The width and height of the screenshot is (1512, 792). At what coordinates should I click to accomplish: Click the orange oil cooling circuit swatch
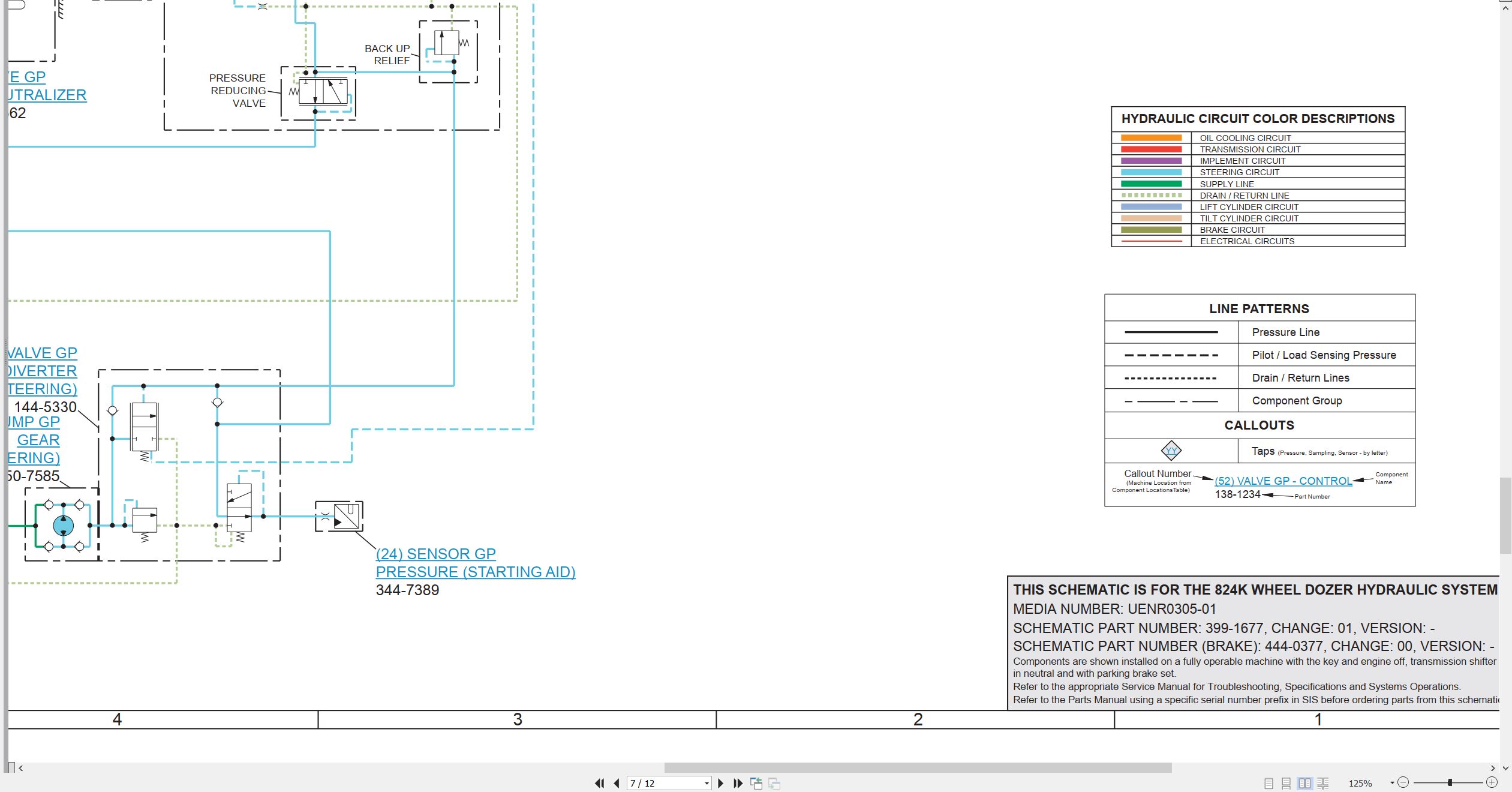tap(1151, 138)
